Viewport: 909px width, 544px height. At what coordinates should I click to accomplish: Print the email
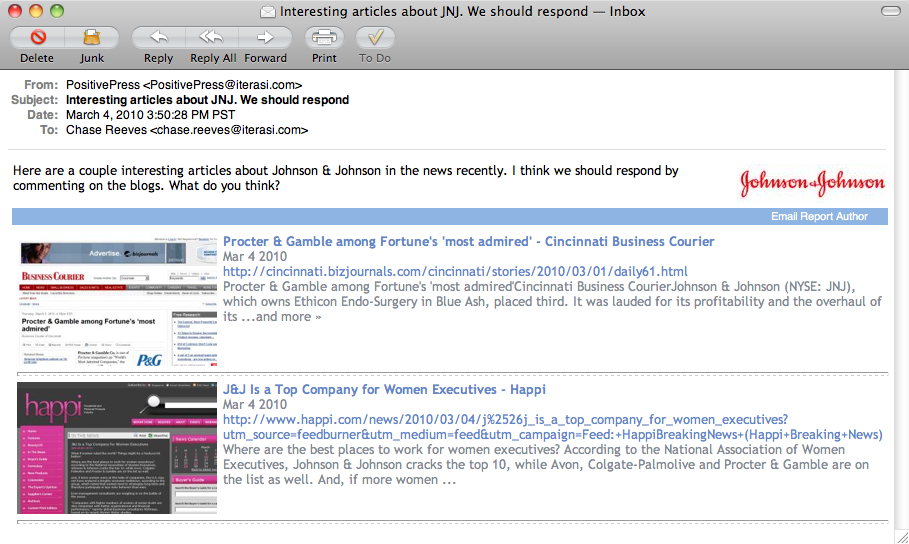324,38
